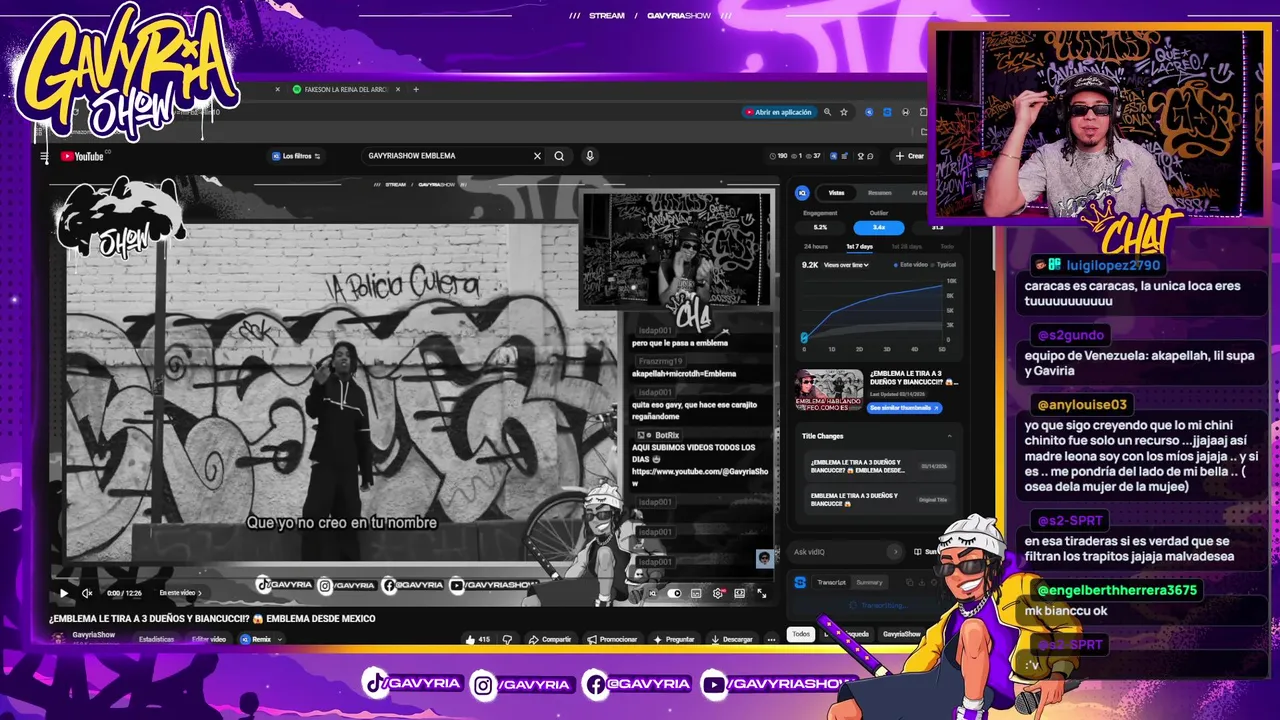This screenshot has width=1280, height=720.
Task: Click Estadísticas under the video title
Action: click(156, 639)
